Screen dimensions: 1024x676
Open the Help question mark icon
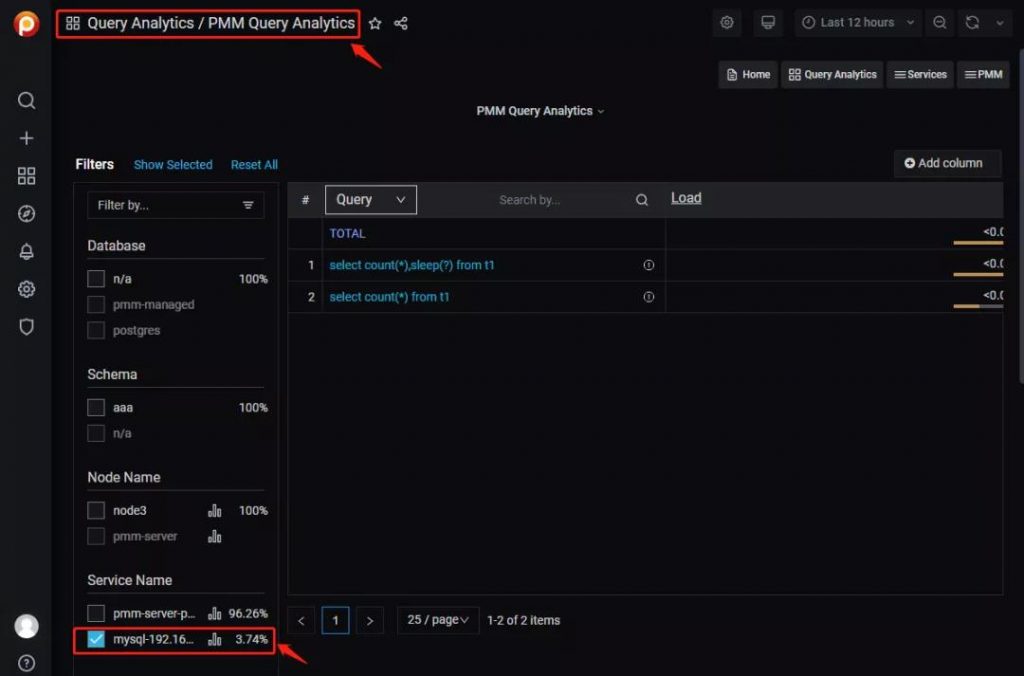pos(26,664)
